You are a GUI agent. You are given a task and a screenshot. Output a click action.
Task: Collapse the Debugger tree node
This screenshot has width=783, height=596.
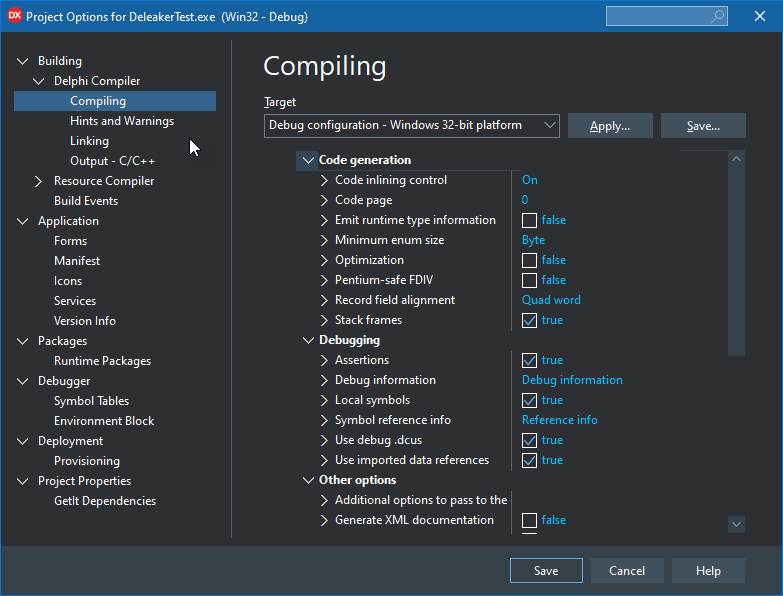tap(22, 381)
